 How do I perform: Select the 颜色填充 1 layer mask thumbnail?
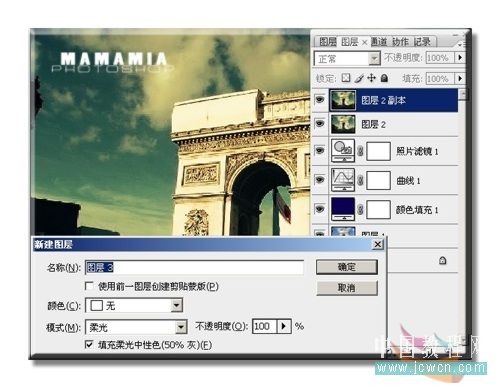[378, 210]
